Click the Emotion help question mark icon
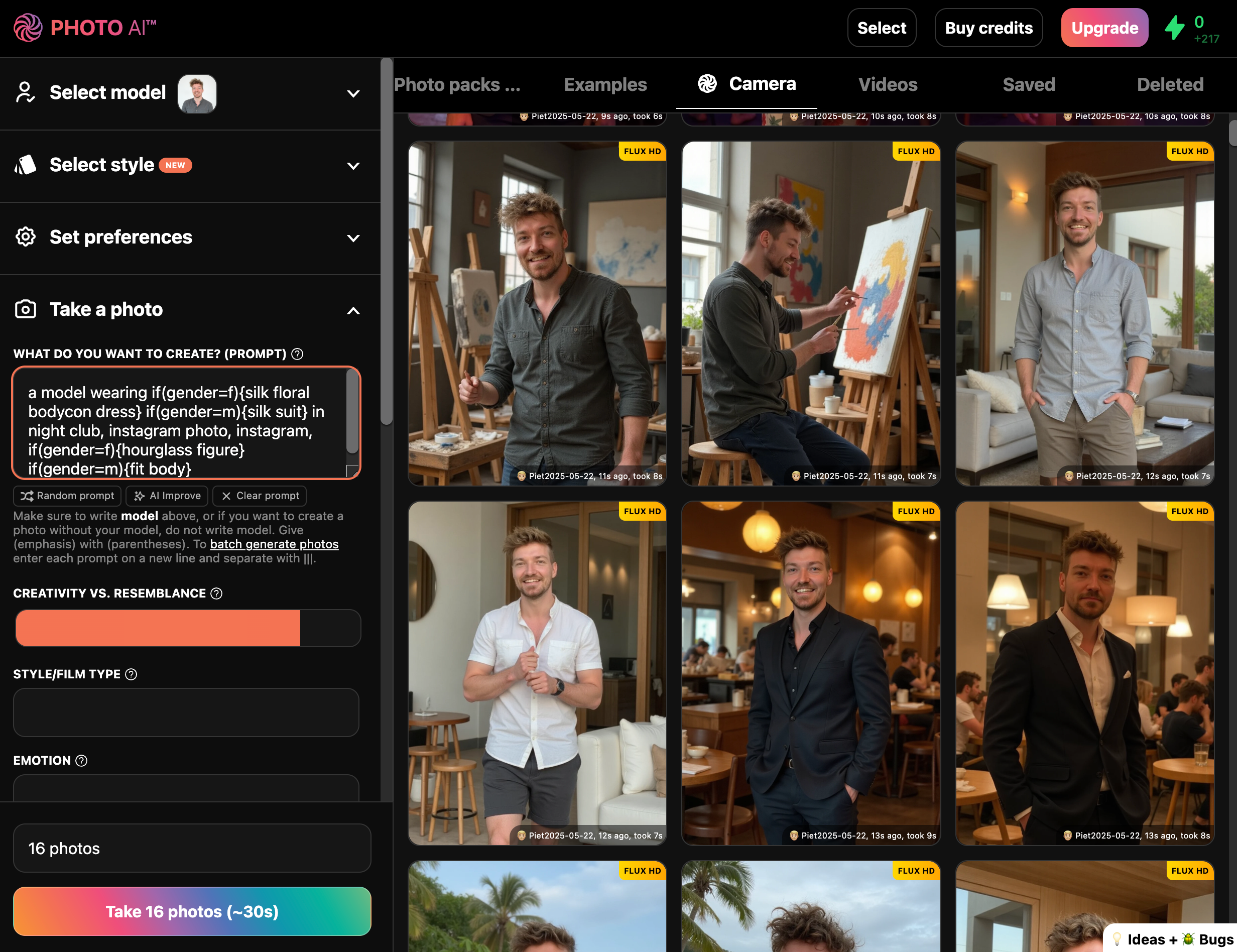1237x952 pixels. click(x=81, y=761)
